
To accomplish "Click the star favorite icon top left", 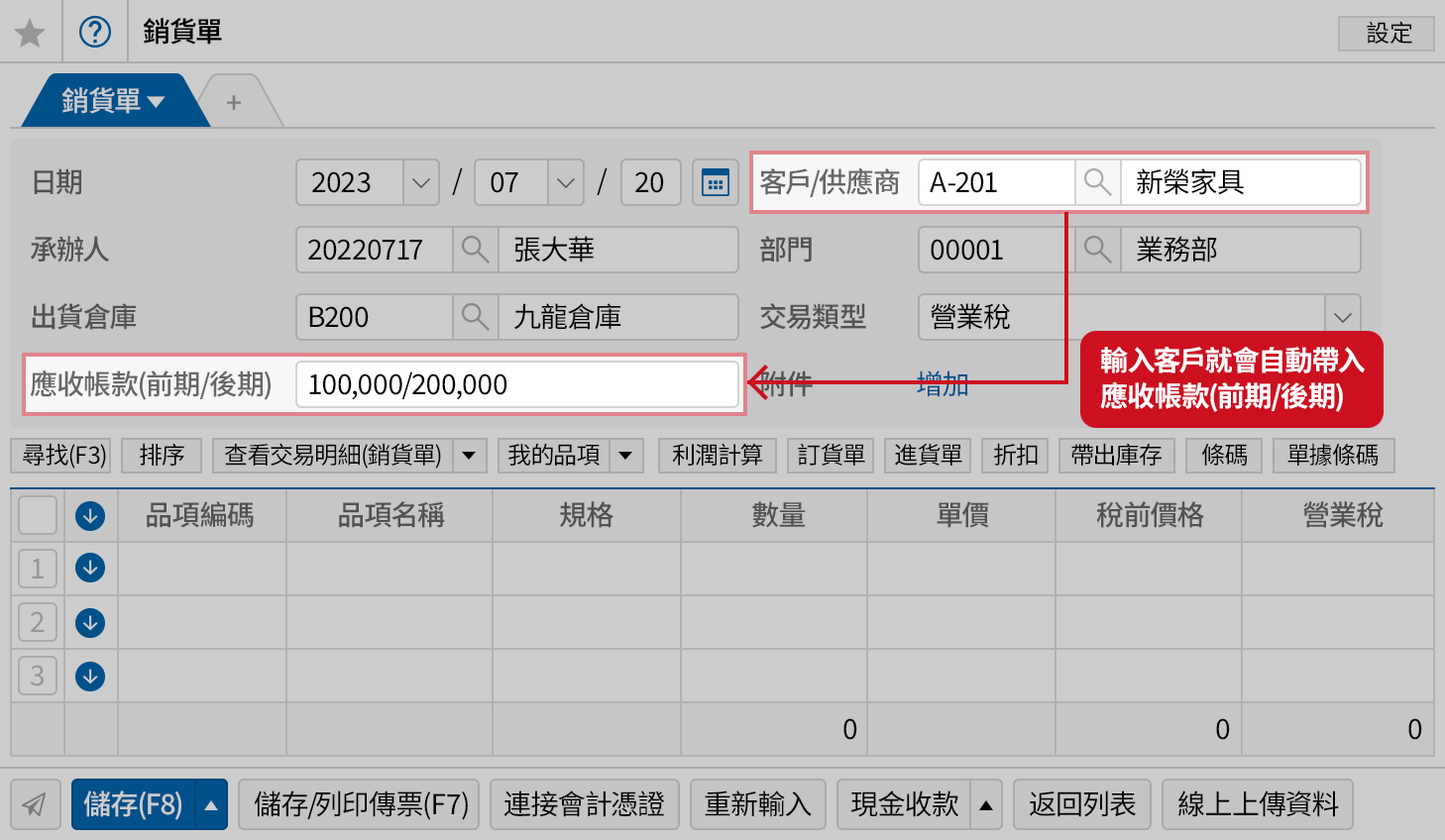I will click(x=30, y=32).
